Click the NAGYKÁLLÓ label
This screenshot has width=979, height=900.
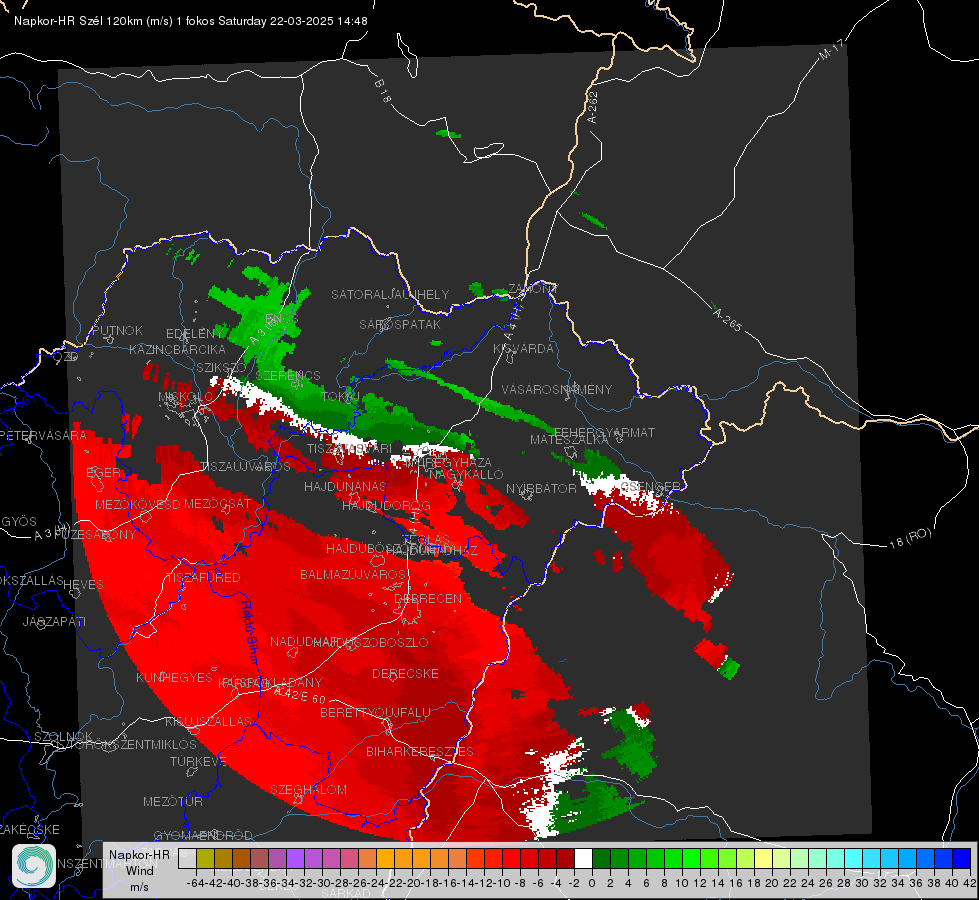click(466, 475)
